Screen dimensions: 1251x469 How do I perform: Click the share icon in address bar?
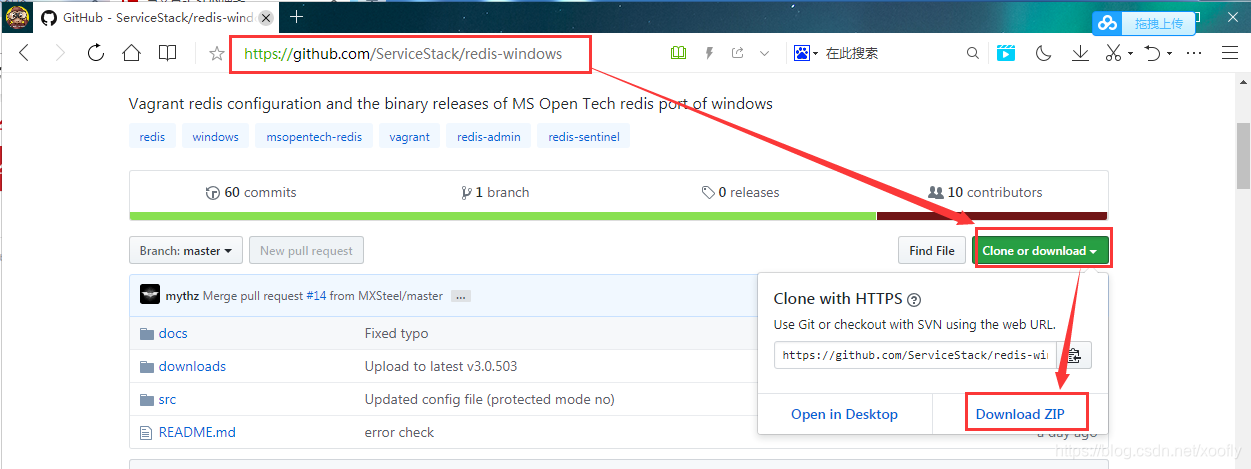738,54
